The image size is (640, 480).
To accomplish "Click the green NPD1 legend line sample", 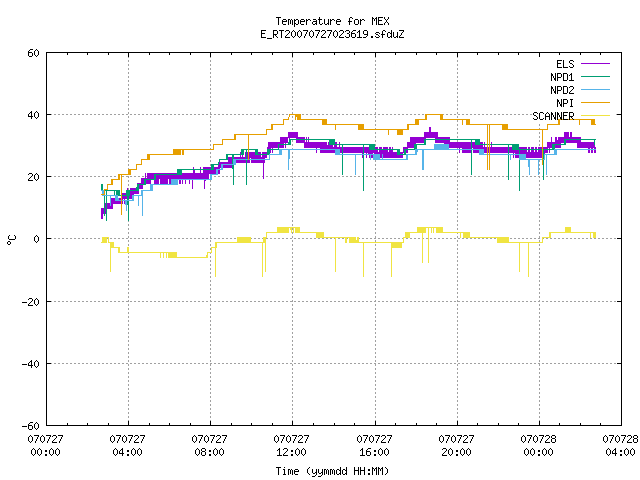I will (x=595, y=76).
